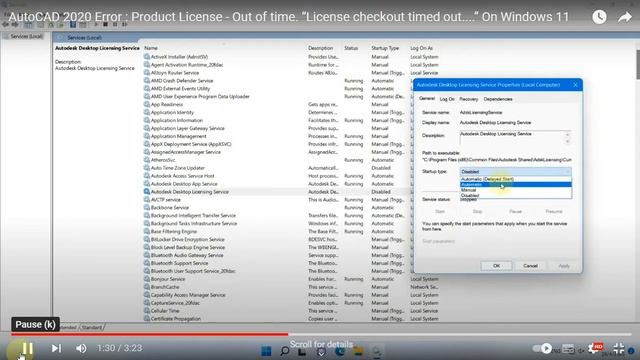The width and height of the screenshot is (640, 360).
Task: Exit full screen mode
Action: 619,348
